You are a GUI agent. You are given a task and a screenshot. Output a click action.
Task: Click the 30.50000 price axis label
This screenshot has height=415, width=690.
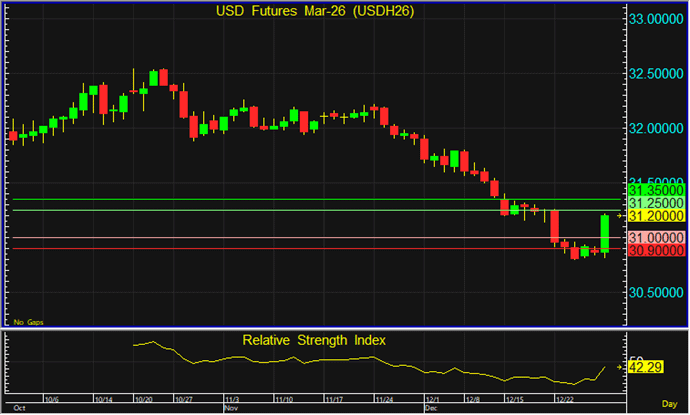tap(655, 292)
